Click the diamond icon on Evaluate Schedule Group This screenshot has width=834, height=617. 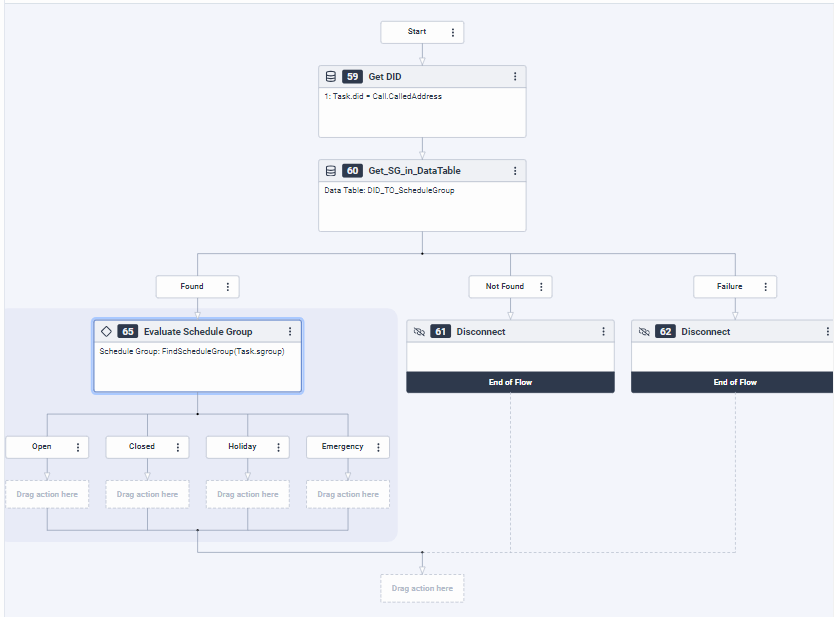click(106, 331)
